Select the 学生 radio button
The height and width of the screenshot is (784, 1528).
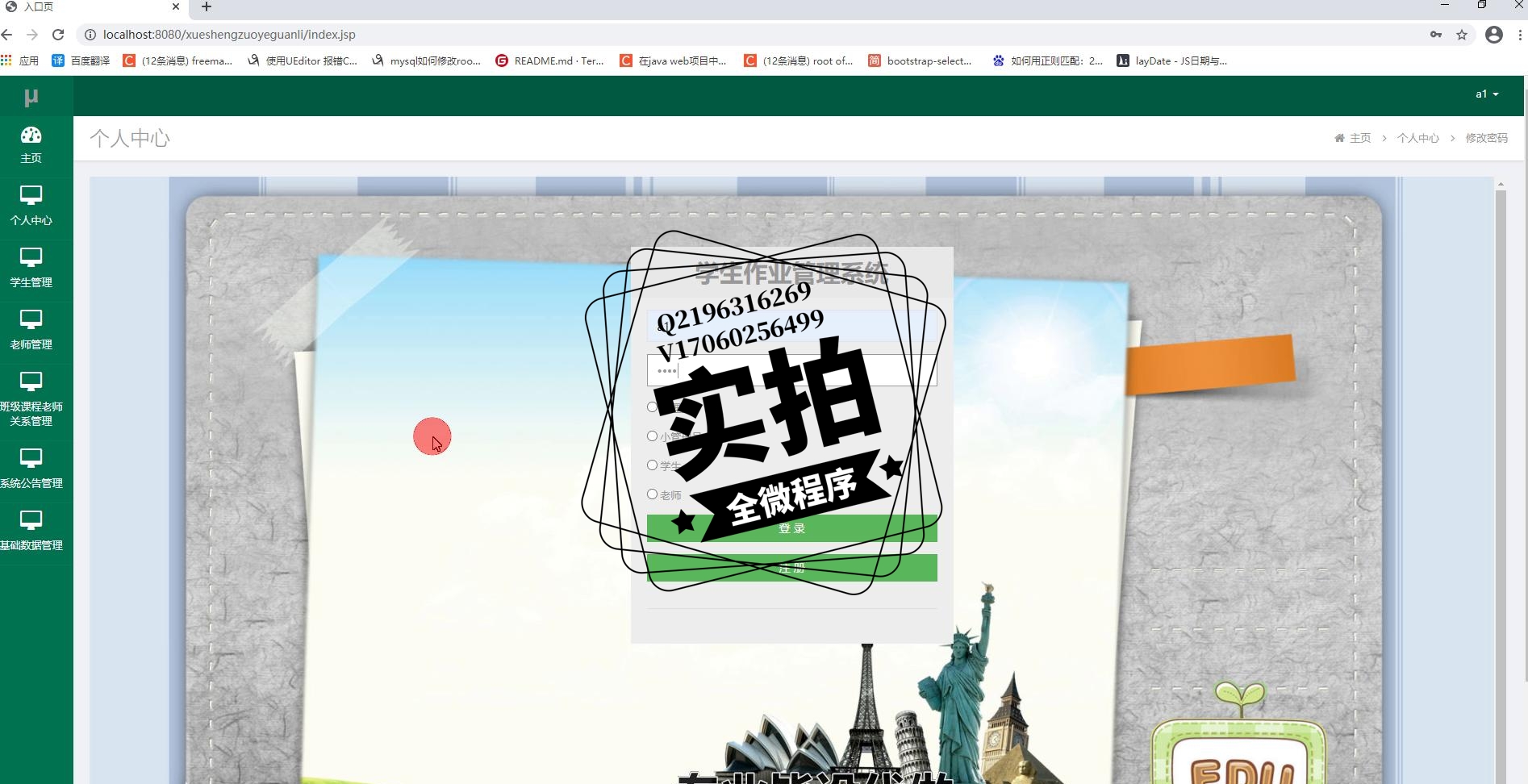pyautogui.click(x=652, y=465)
